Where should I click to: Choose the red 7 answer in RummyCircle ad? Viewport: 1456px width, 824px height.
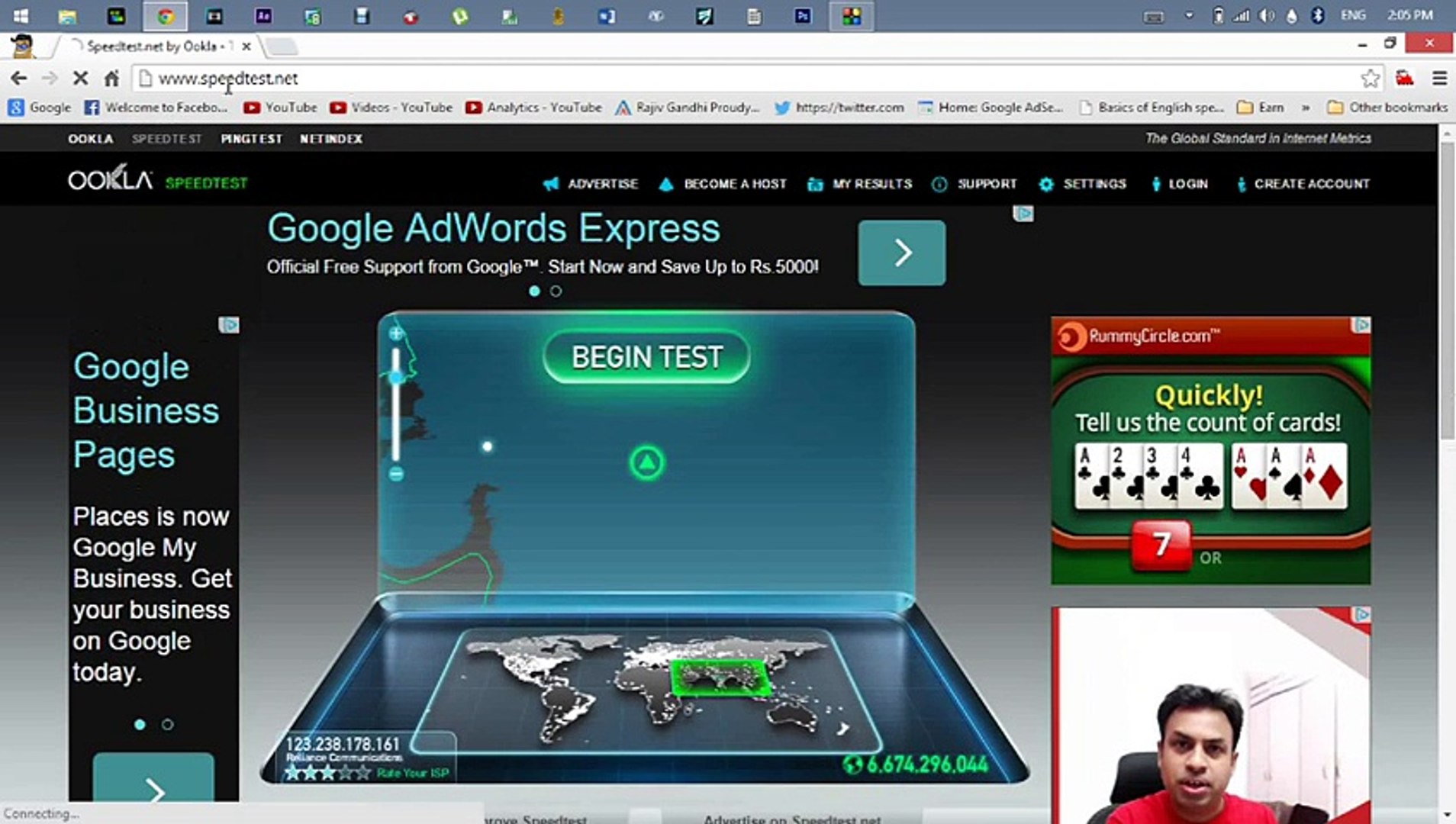click(x=1161, y=545)
